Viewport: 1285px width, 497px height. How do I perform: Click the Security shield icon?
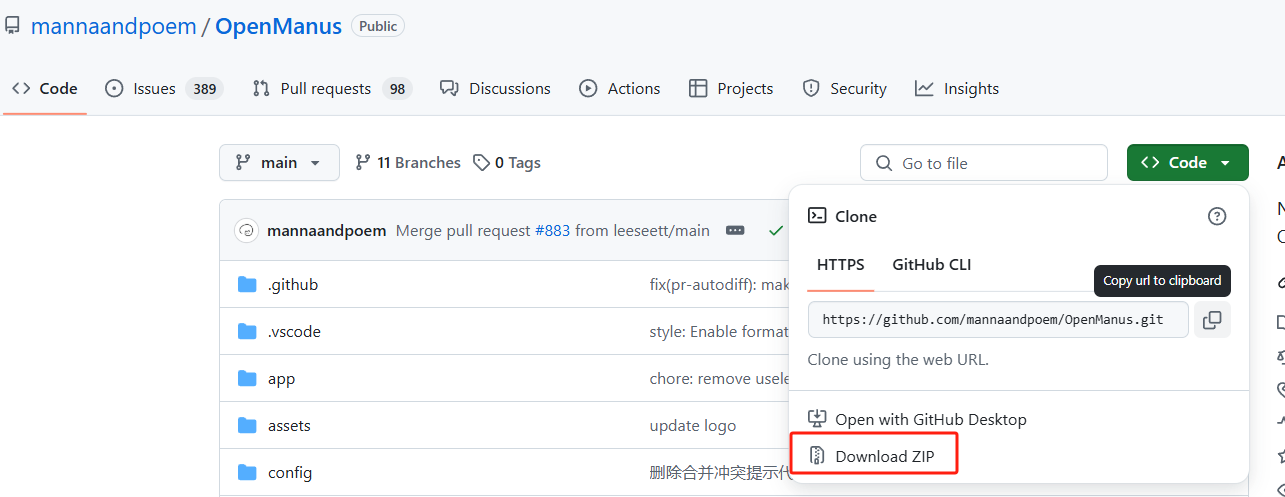pos(811,88)
